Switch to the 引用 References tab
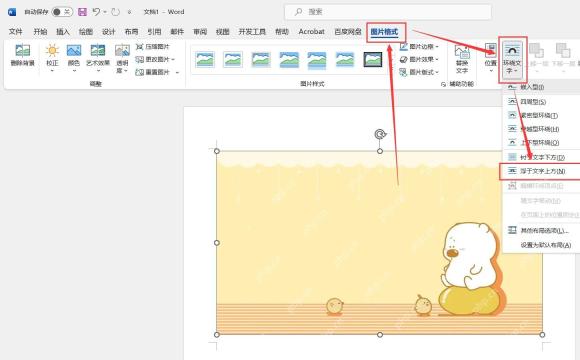The height and width of the screenshot is (360, 580). [154, 32]
